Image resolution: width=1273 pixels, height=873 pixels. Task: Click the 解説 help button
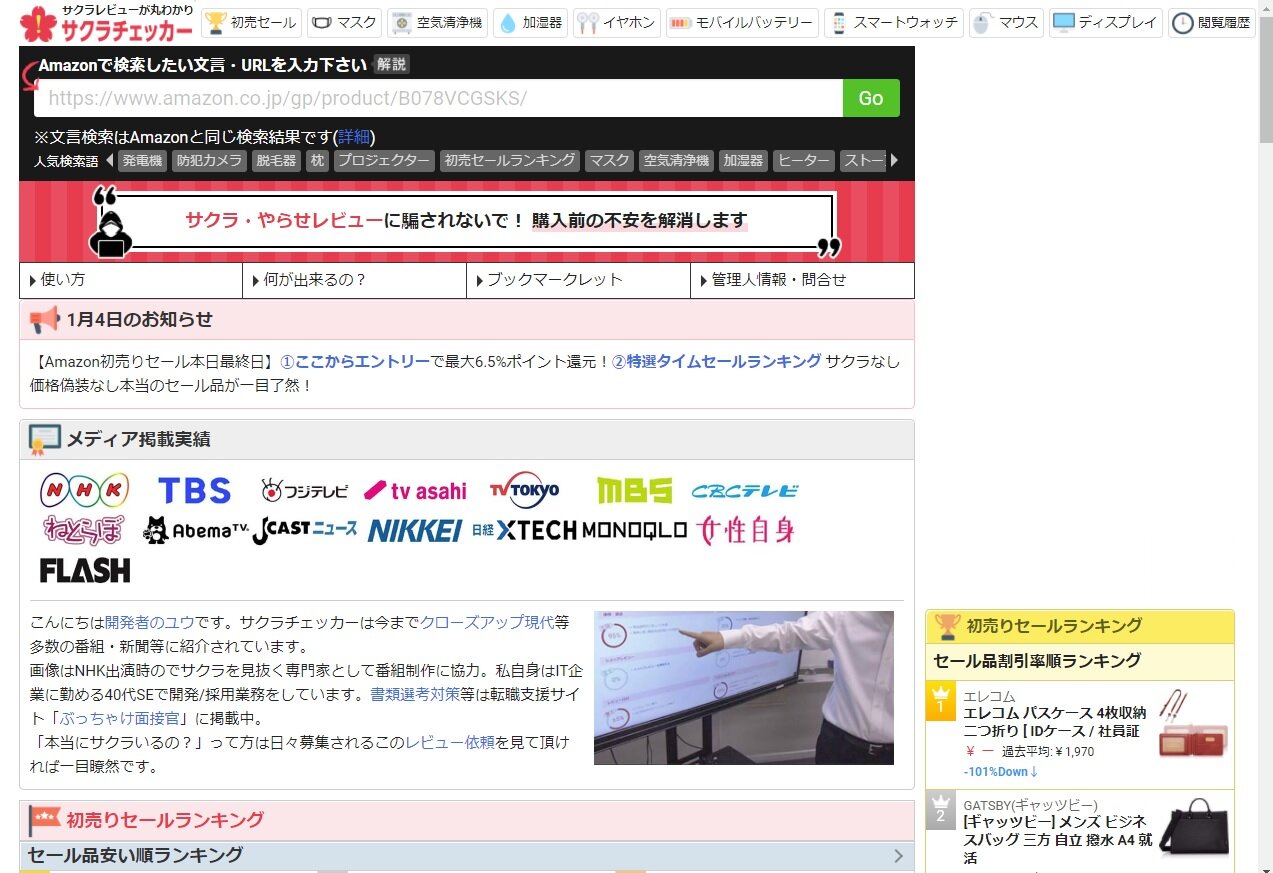point(391,65)
